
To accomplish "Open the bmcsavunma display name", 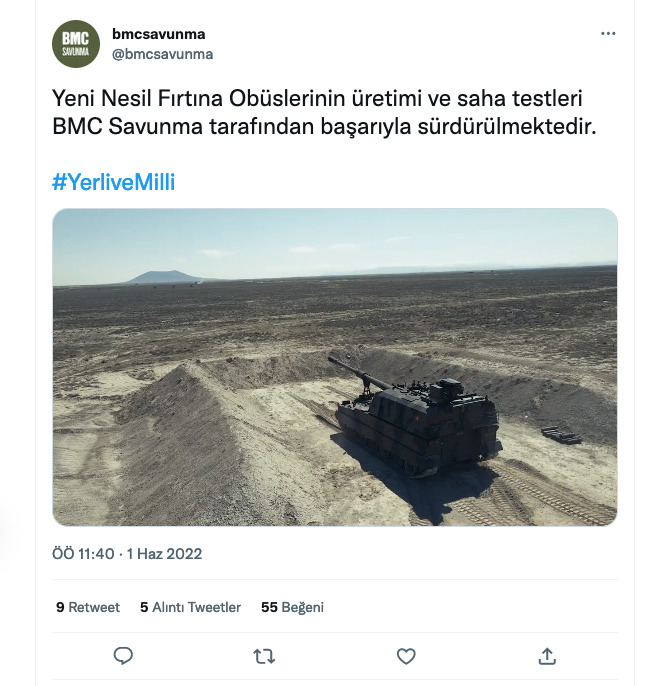I will click(x=158, y=34).
